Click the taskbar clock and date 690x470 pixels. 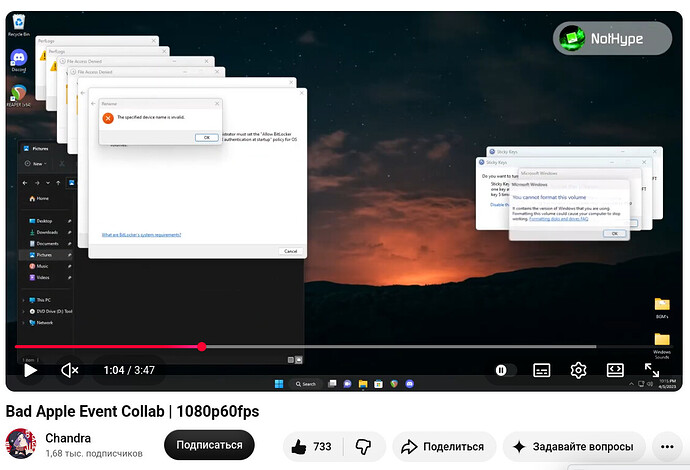(x=668, y=384)
